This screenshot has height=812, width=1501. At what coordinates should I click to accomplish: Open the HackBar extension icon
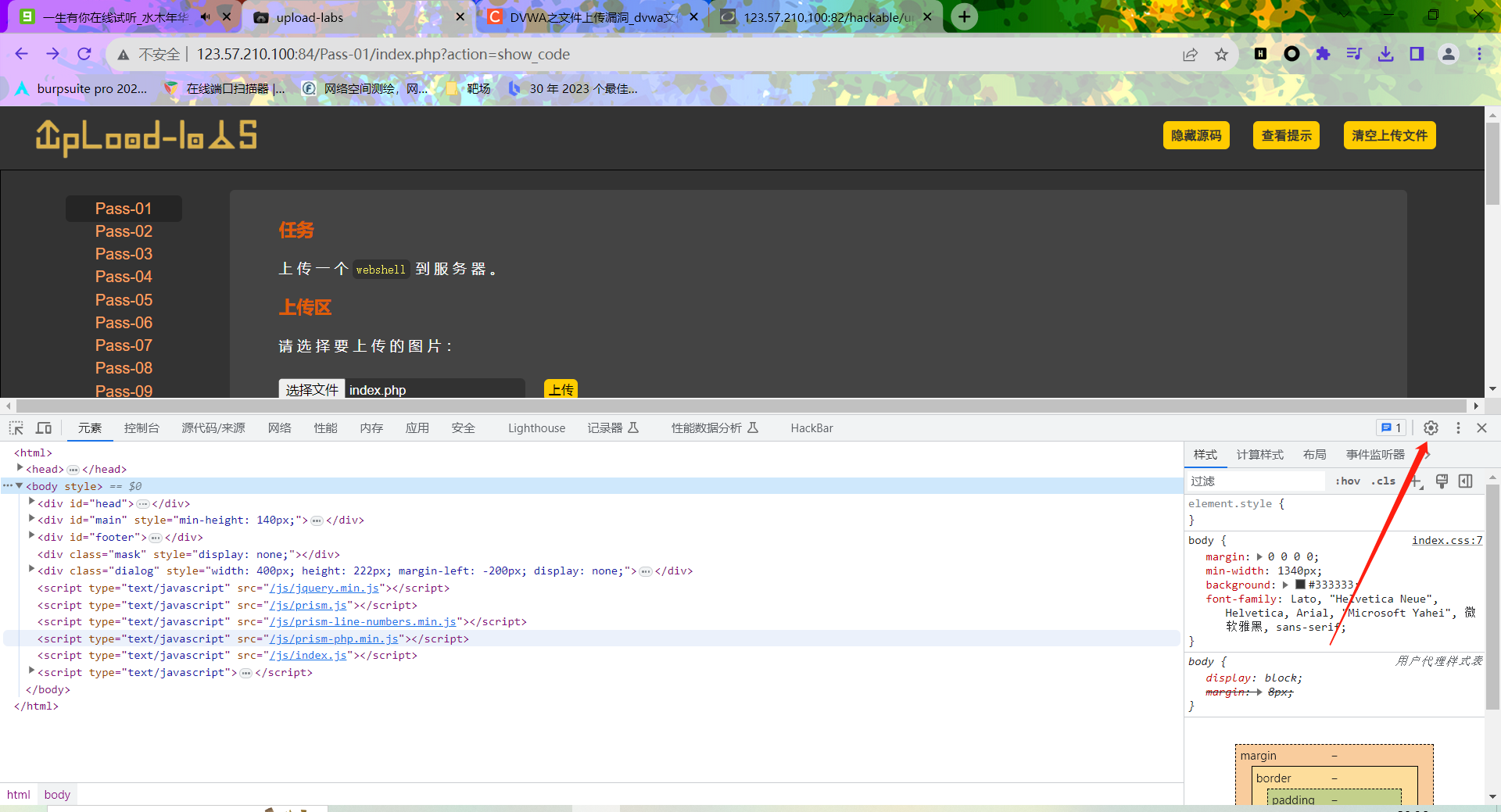pyautogui.click(x=1260, y=53)
